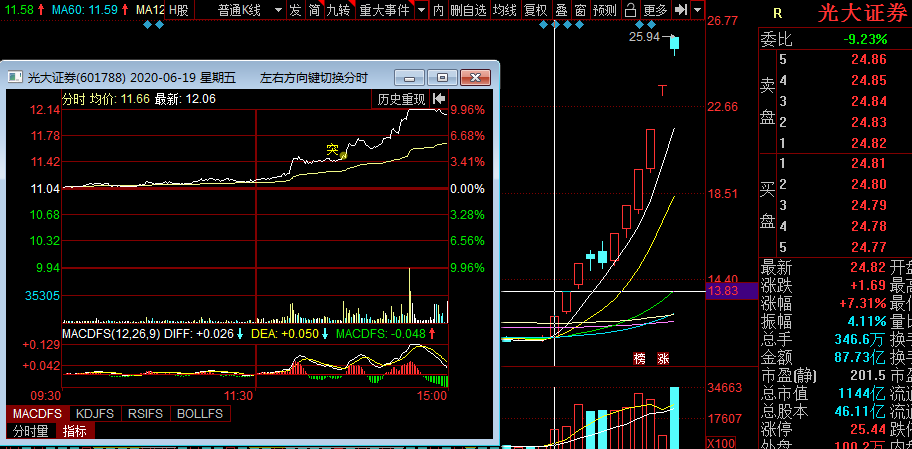Select the 分时量 tab
Screen dimensions: 912x449
(x=31, y=431)
